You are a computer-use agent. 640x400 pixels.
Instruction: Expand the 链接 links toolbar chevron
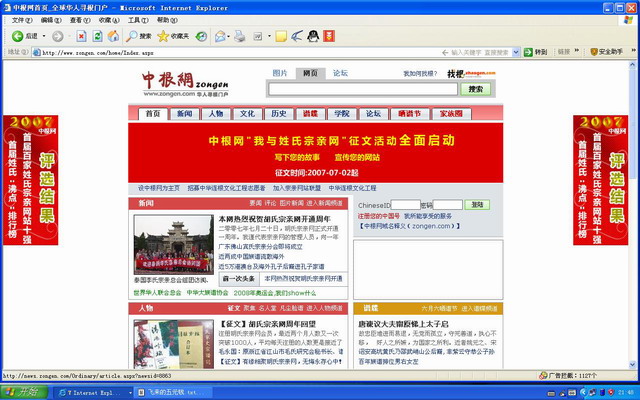tap(577, 51)
